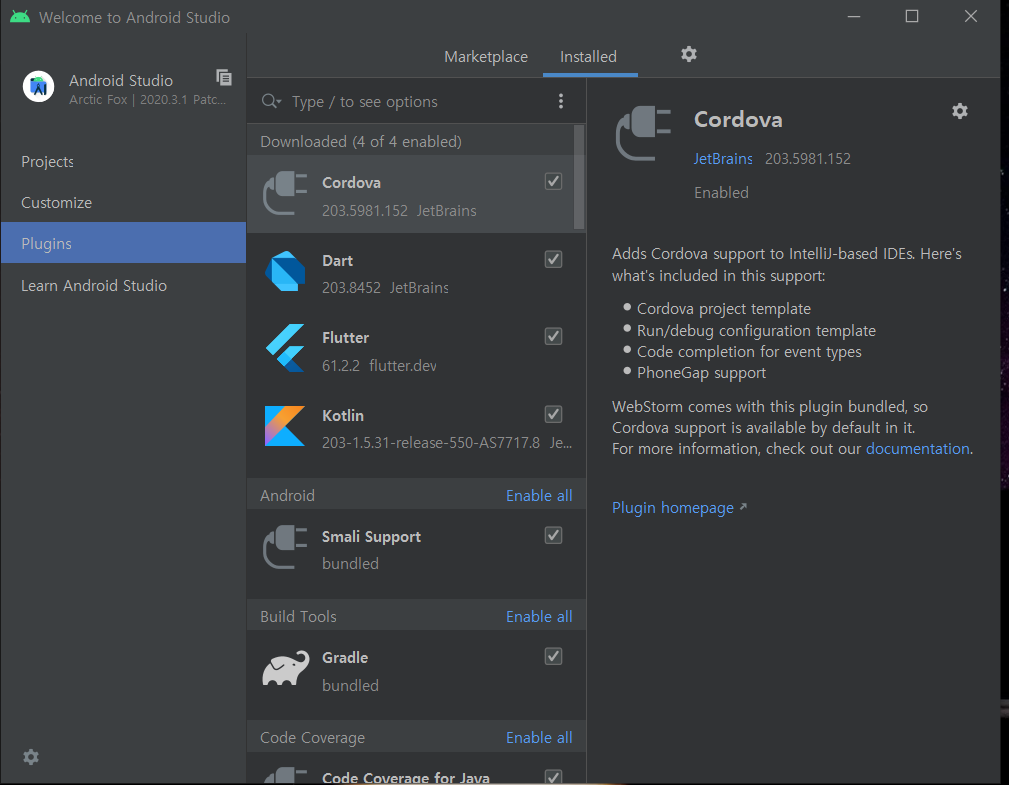Click the Enabled status text

721,192
